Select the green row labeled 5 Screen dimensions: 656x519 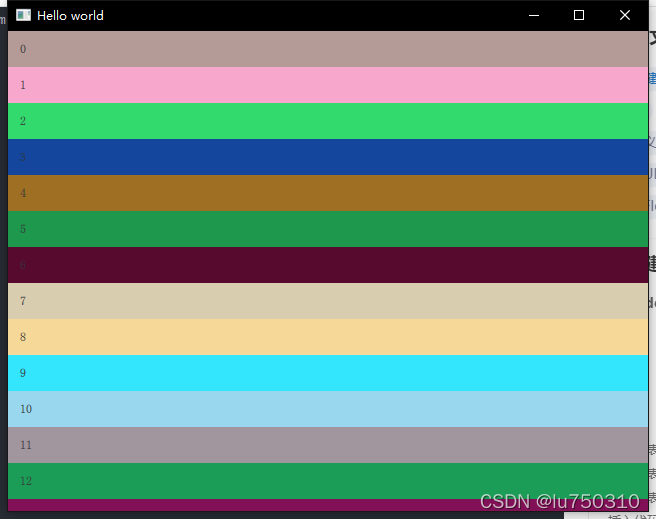[x=328, y=229]
